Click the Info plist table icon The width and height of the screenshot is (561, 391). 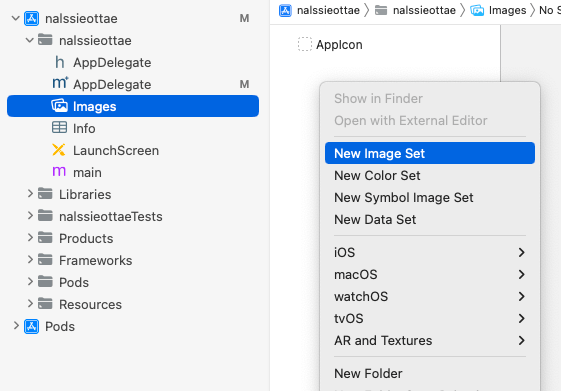coord(59,128)
